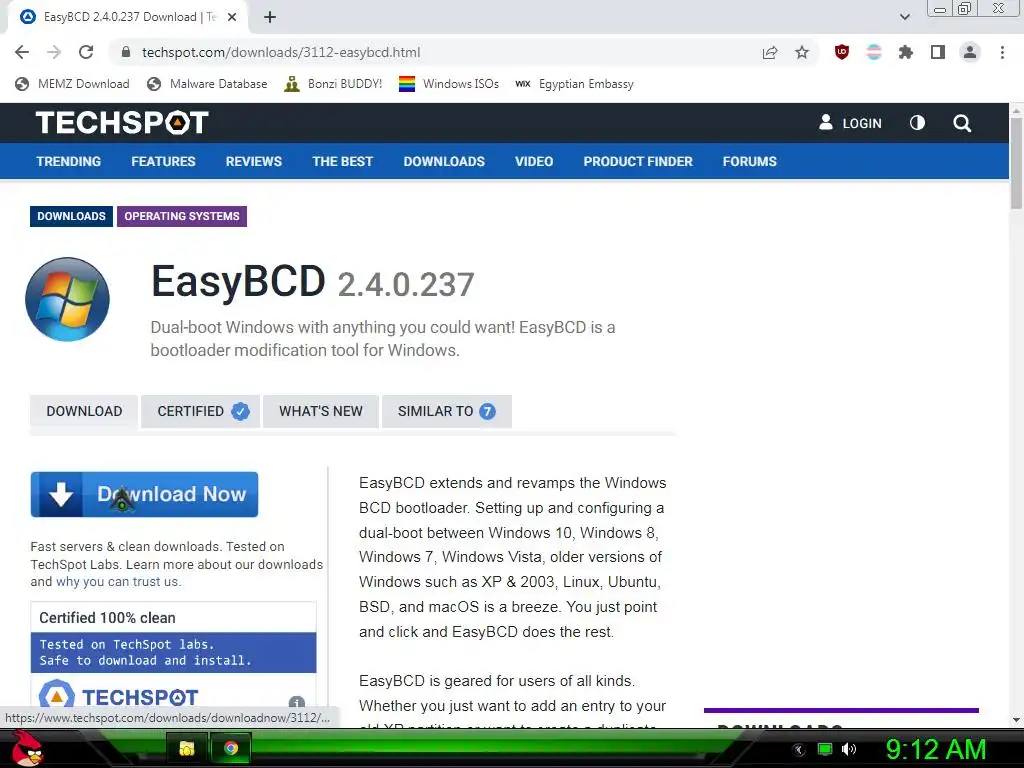
Task: Click the Certified 100% clean heading
Action: coord(107,618)
